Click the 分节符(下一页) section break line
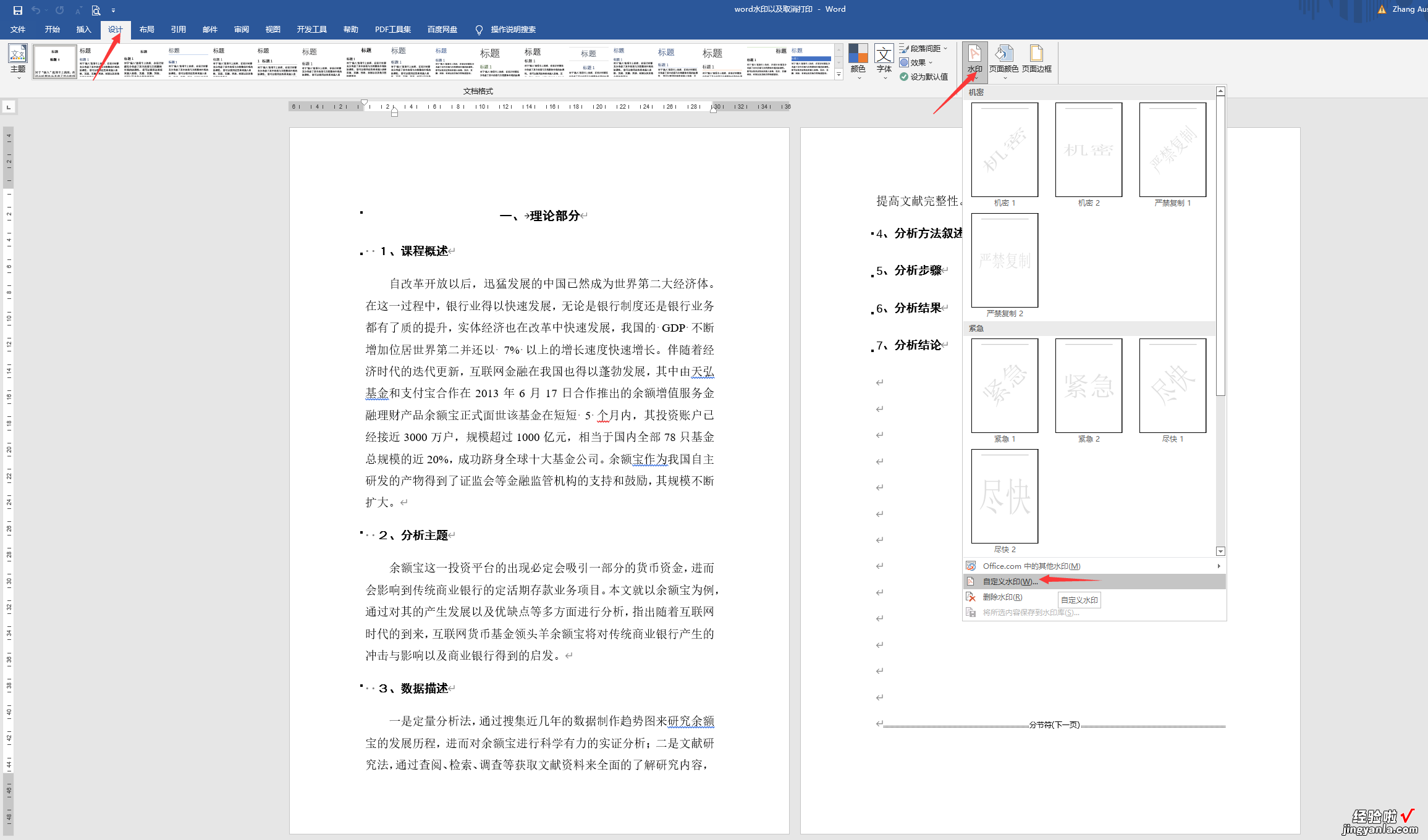Screen dimensions: 1428x840 1054,725
